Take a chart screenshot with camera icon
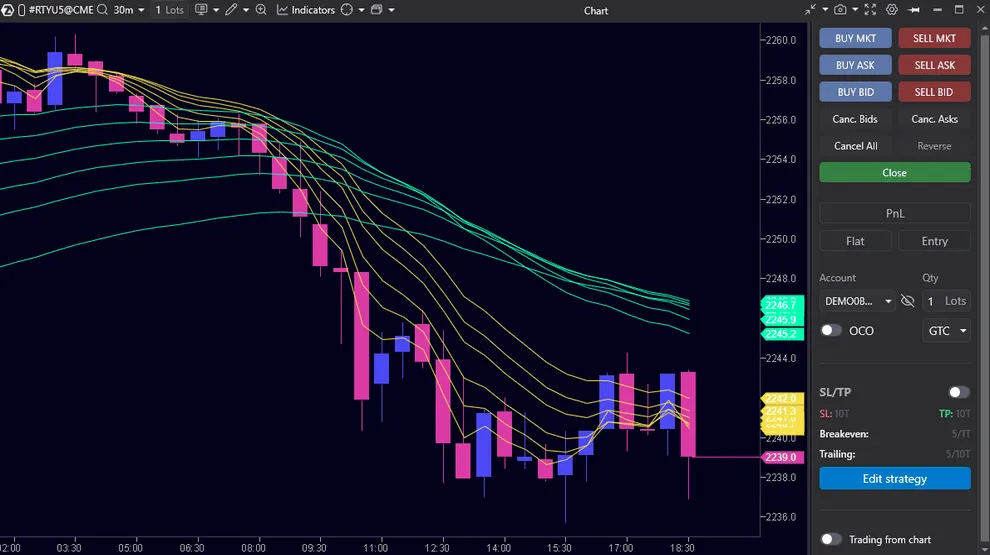This screenshot has width=990, height=555. pyautogui.click(x=840, y=10)
